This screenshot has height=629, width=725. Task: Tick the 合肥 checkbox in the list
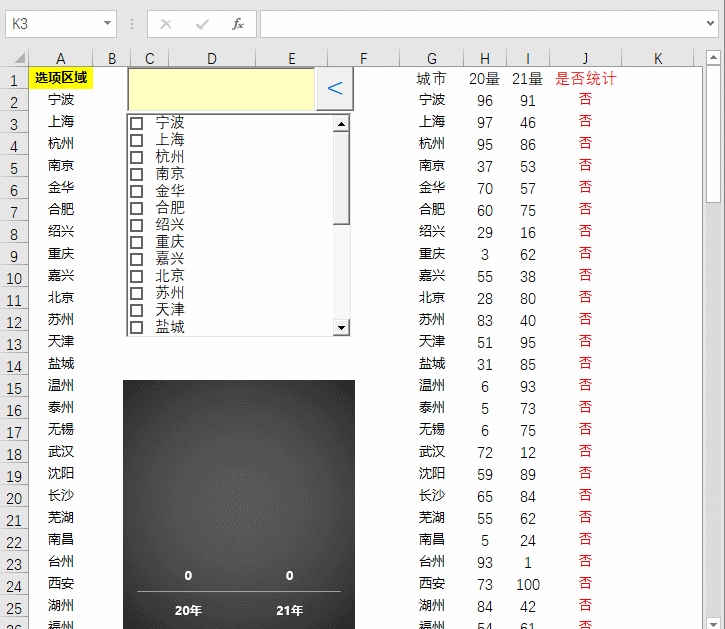coord(136,208)
